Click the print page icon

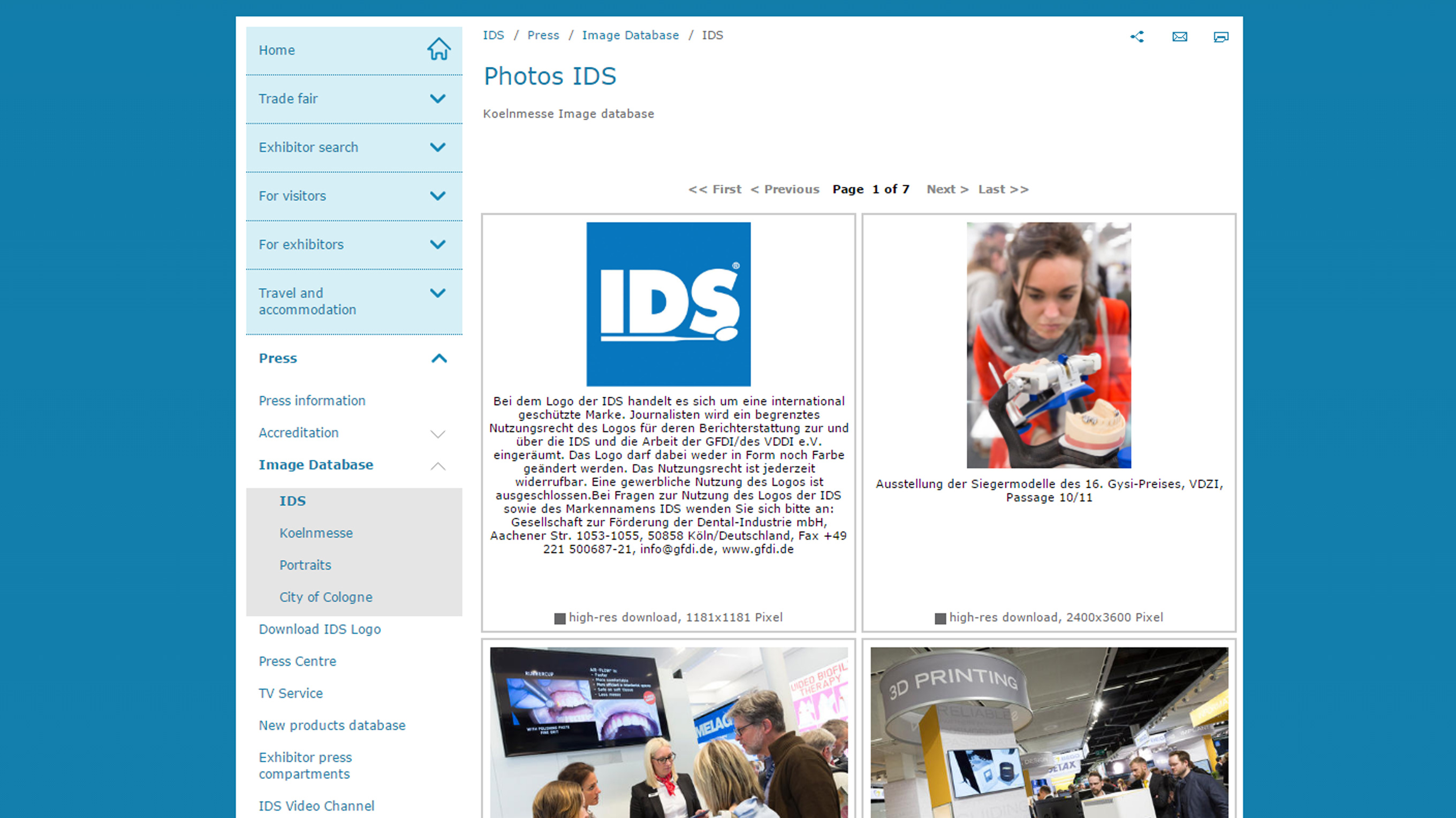[x=1221, y=37]
